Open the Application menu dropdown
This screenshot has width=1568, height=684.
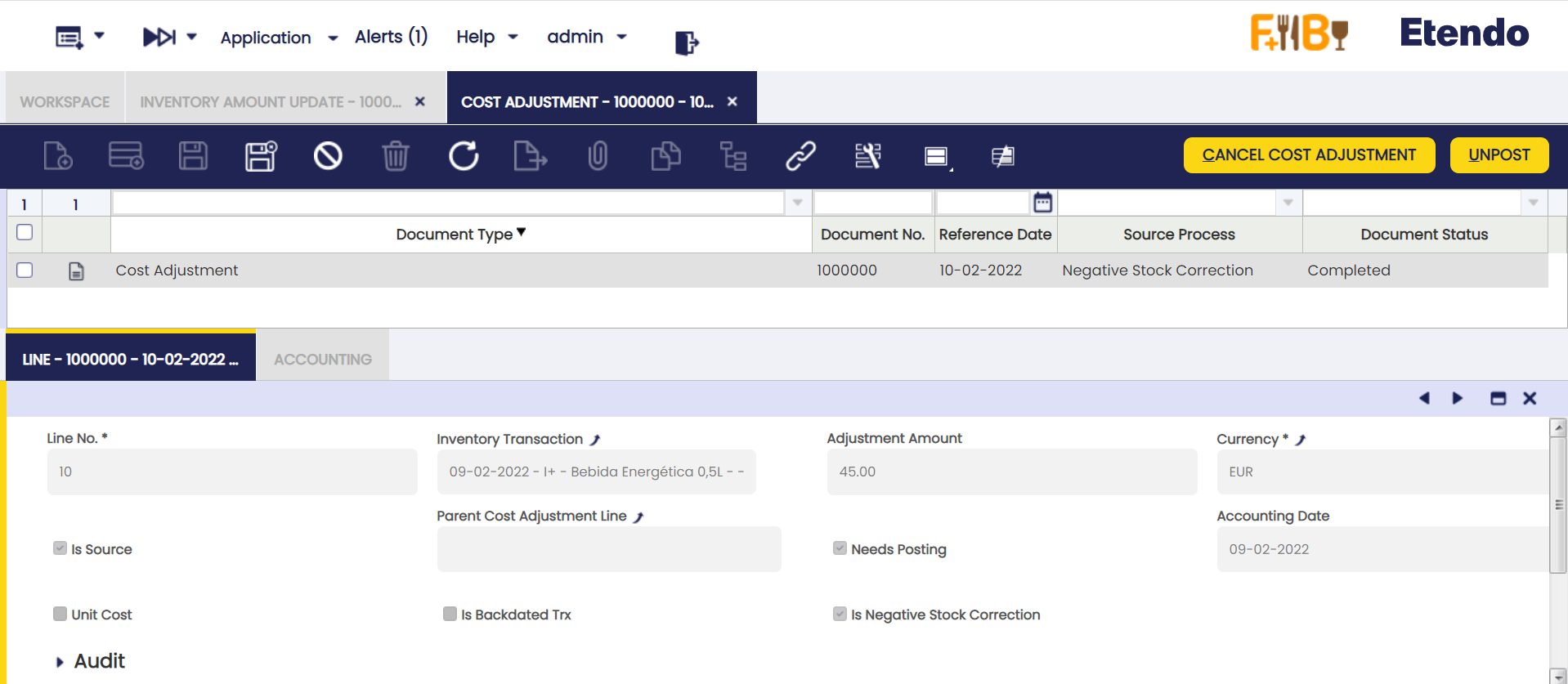point(279,38)
